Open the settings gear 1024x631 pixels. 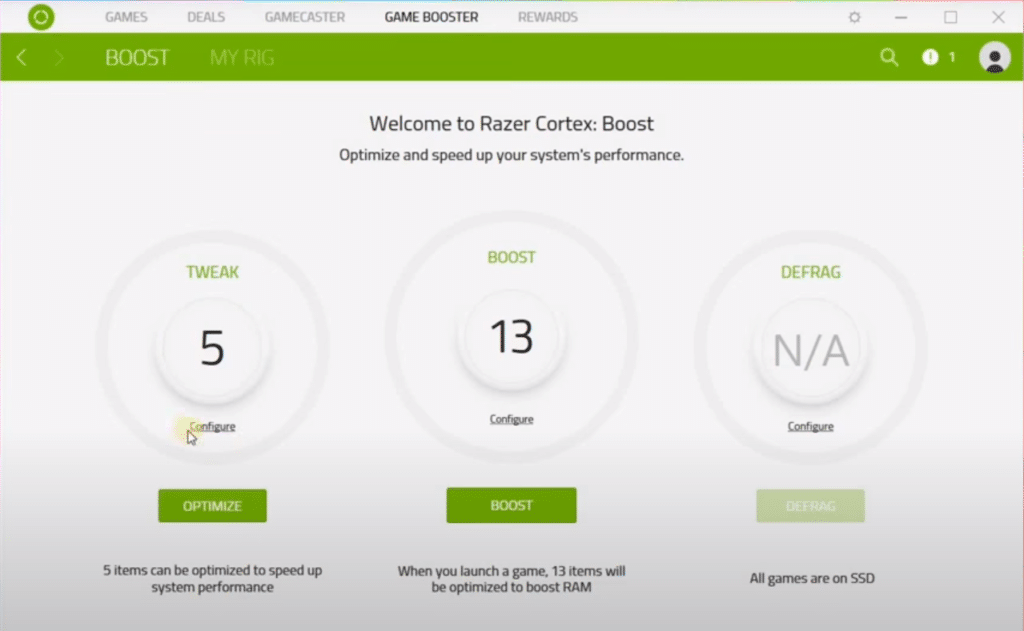tap(854, 17)
